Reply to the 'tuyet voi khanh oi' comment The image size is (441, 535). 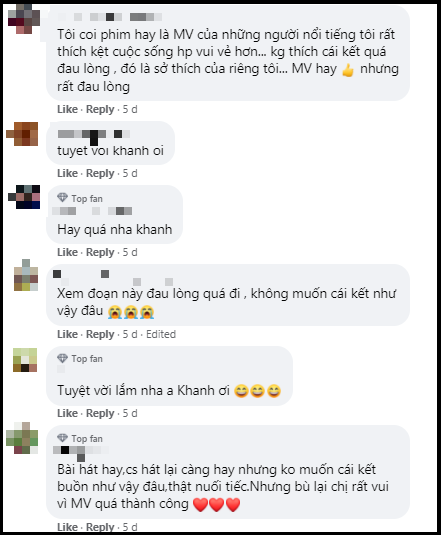(x=100, y=173)
